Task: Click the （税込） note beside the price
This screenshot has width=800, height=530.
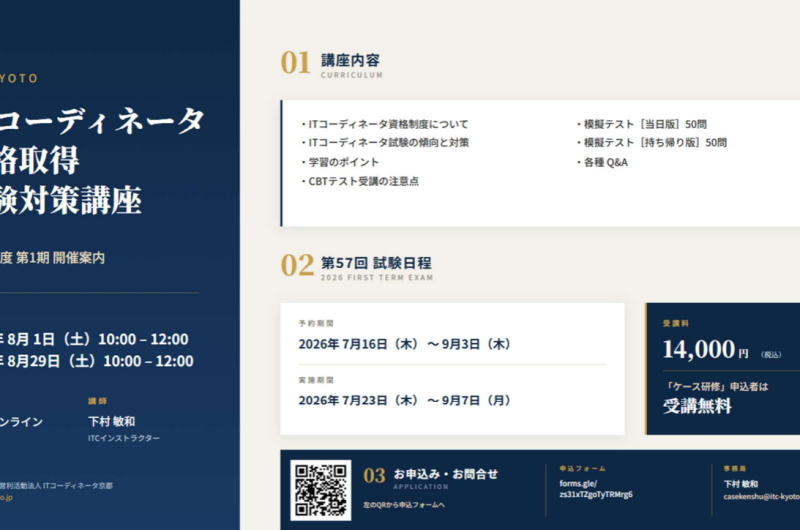Action: [x=771, y=355]
